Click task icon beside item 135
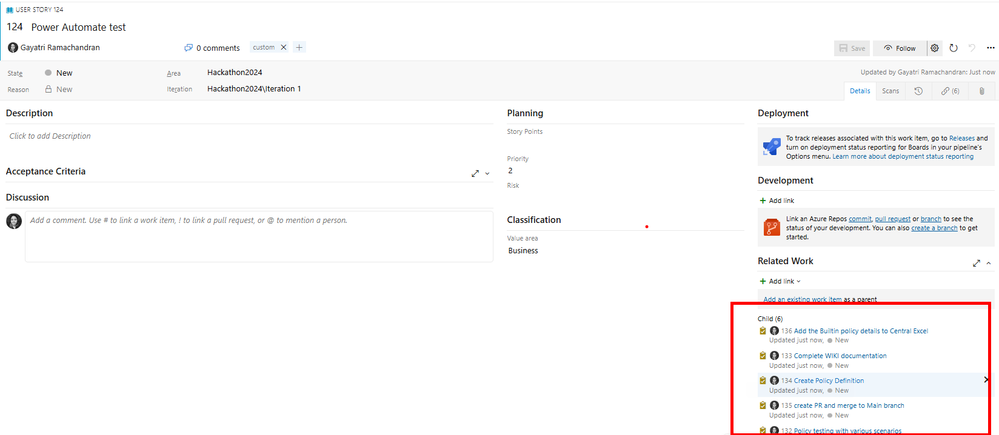 pos(762,405)
